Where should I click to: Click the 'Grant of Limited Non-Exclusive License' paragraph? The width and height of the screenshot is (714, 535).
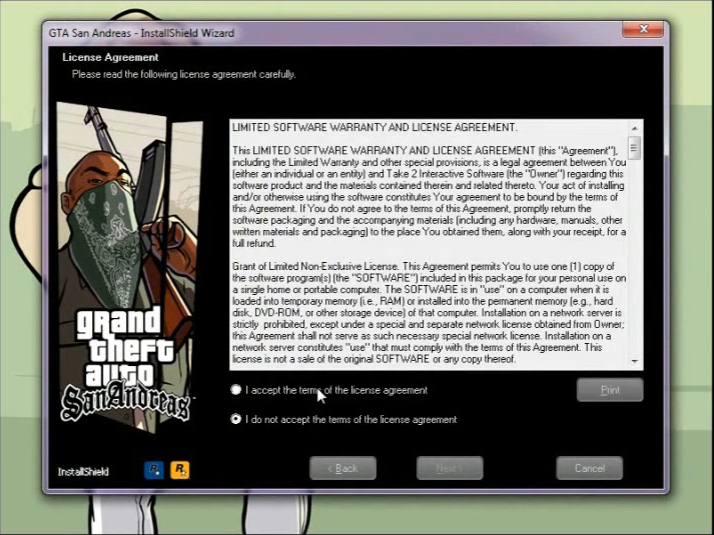[x=428, y=310]
